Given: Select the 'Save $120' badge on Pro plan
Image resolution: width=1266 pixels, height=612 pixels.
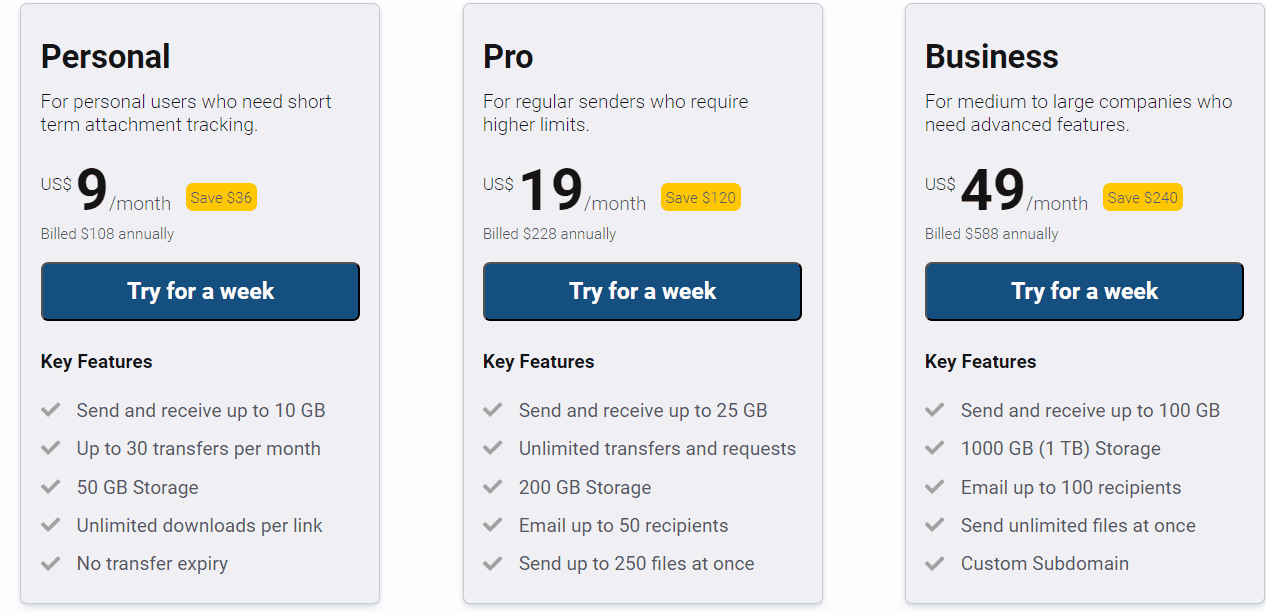Looking at the screenshot, I should pos(701,197).
